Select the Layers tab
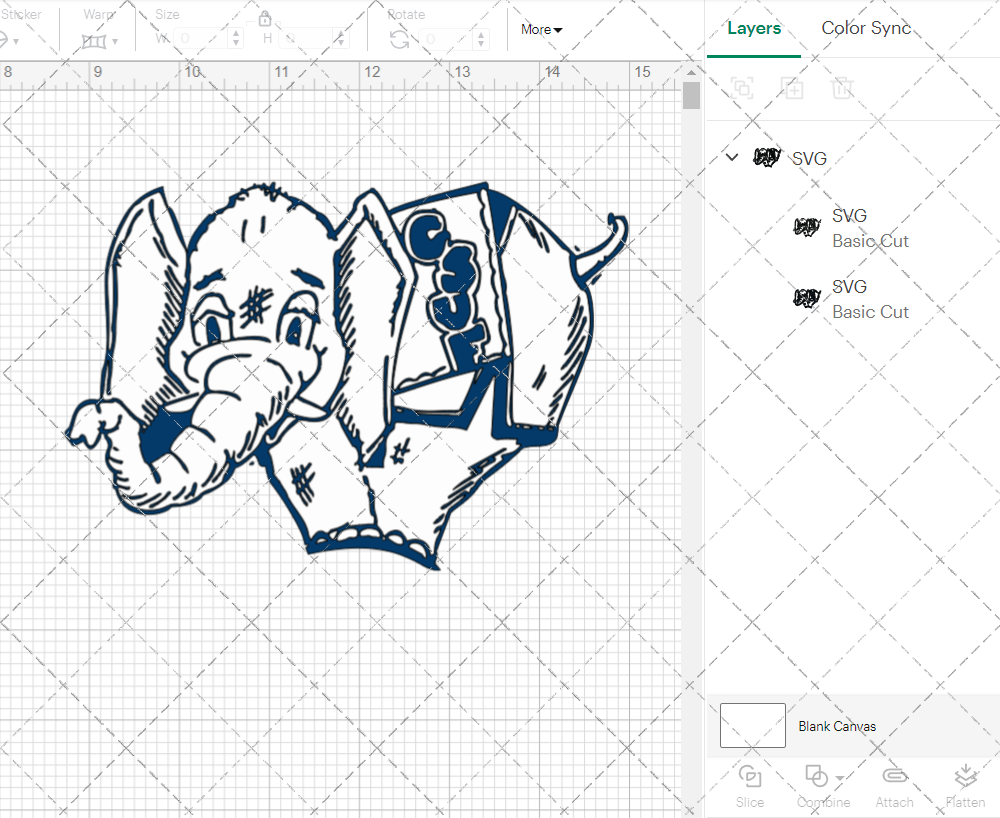Screen dimensions: 1000x818 754,28
